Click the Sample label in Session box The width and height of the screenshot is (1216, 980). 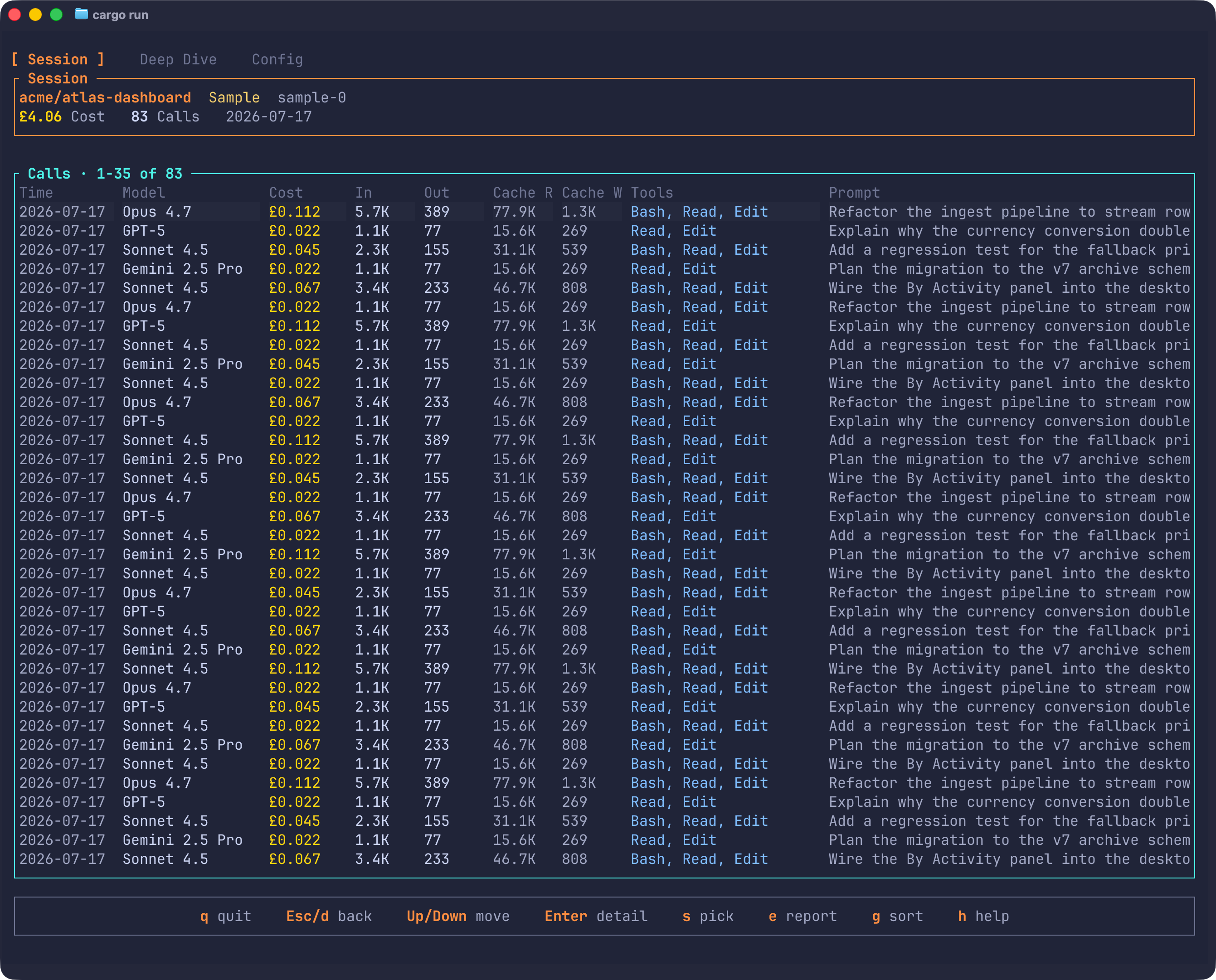click(234, 97)
